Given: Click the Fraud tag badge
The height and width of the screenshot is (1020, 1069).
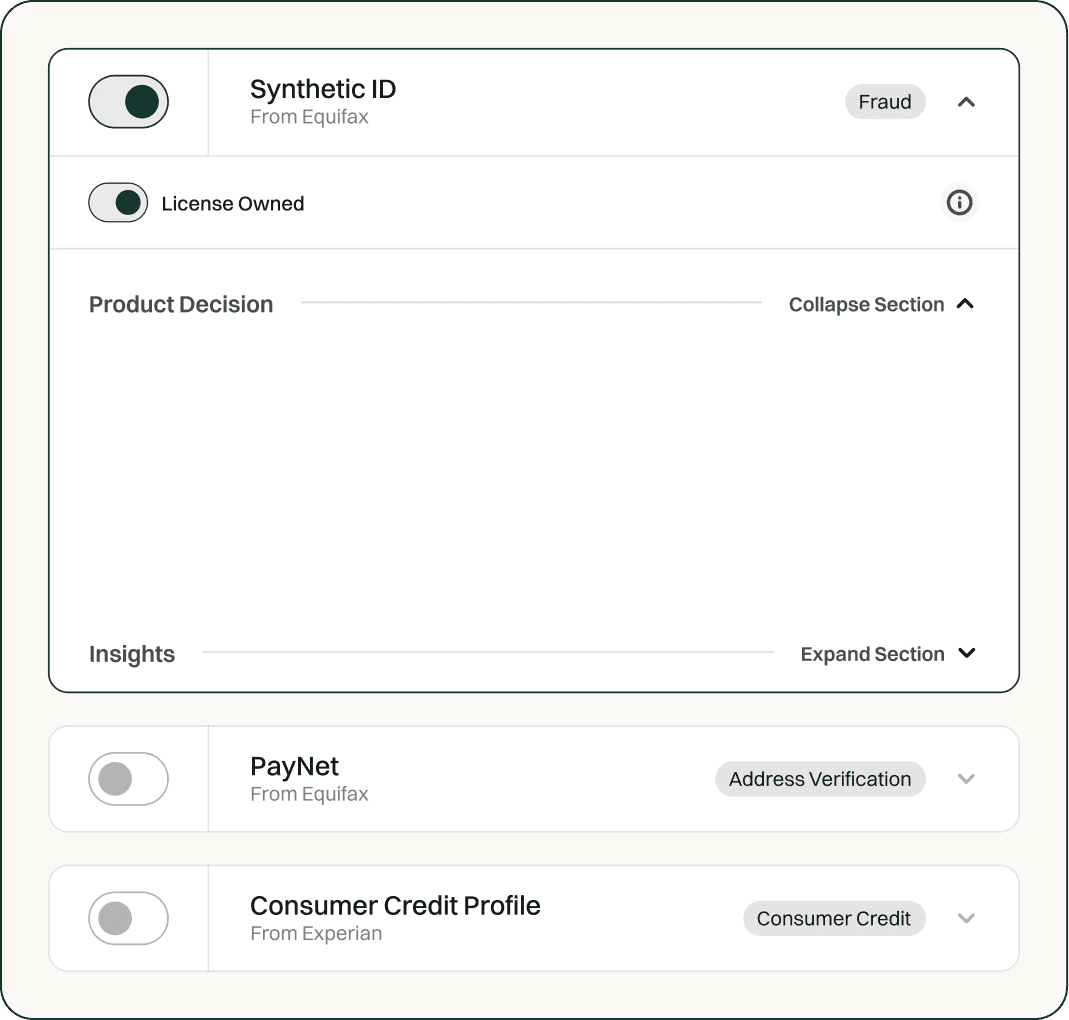Looking at the screenshot, I should tap(885, 102).
